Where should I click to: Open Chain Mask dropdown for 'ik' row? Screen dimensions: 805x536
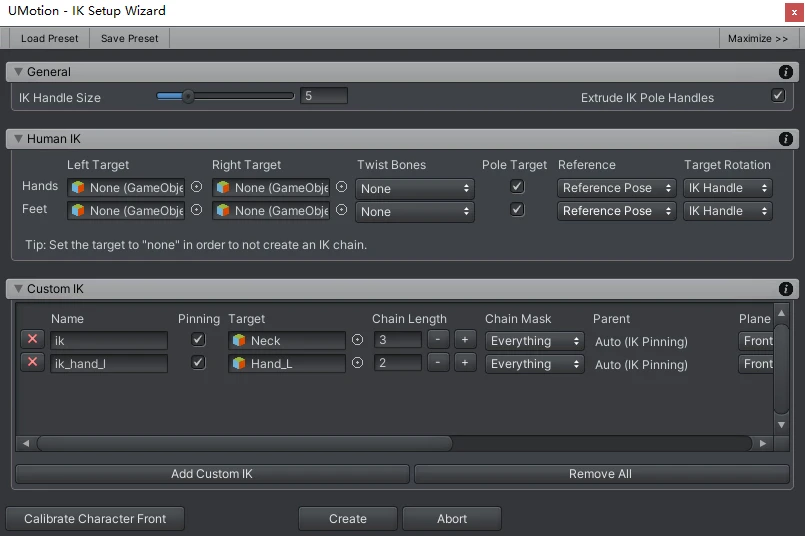(534, 341)
